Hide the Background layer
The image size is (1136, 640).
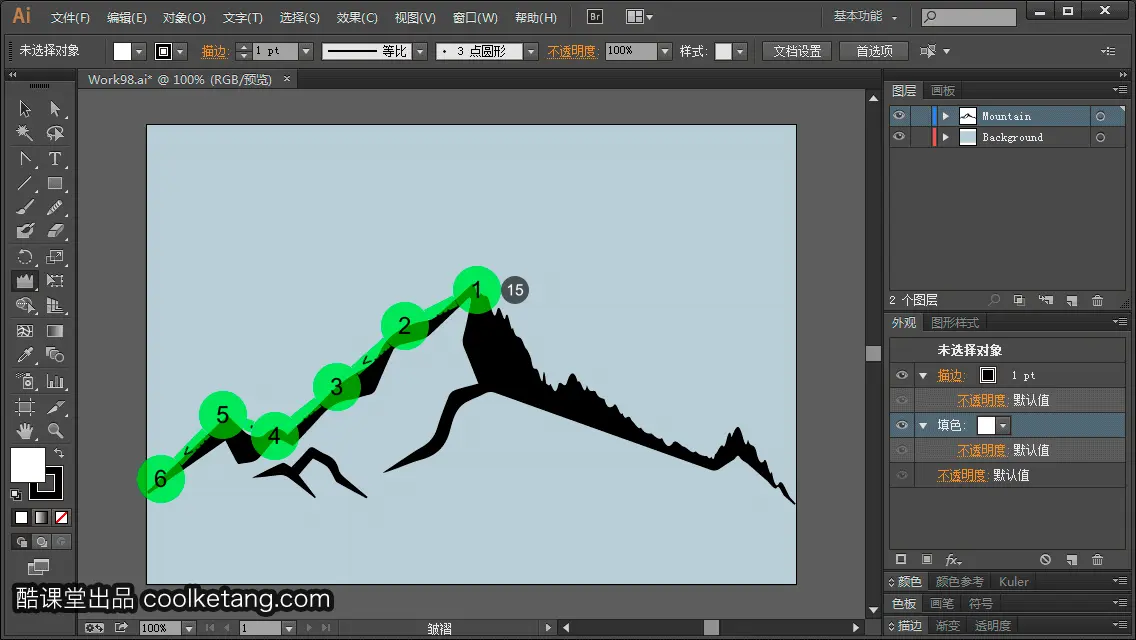(899, 137)
